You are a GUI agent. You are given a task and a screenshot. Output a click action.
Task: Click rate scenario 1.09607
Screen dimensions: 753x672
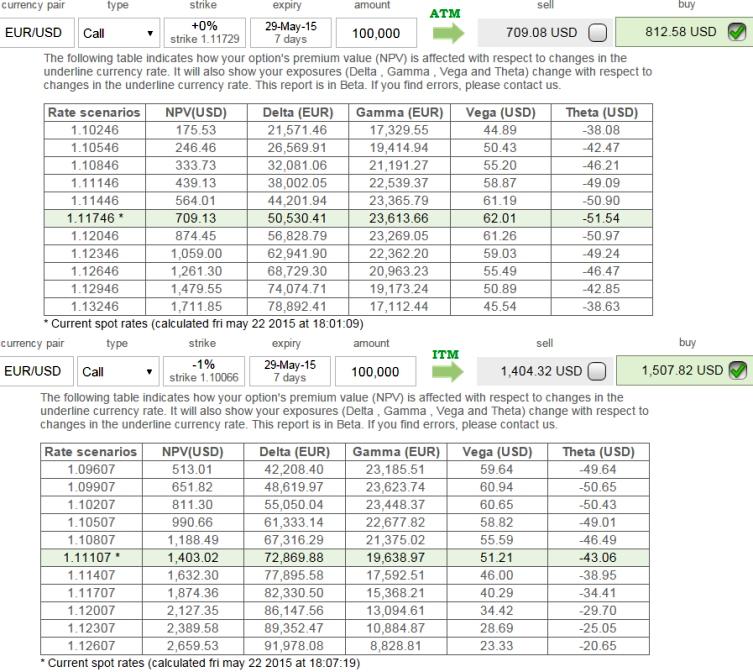pos(91,469)
